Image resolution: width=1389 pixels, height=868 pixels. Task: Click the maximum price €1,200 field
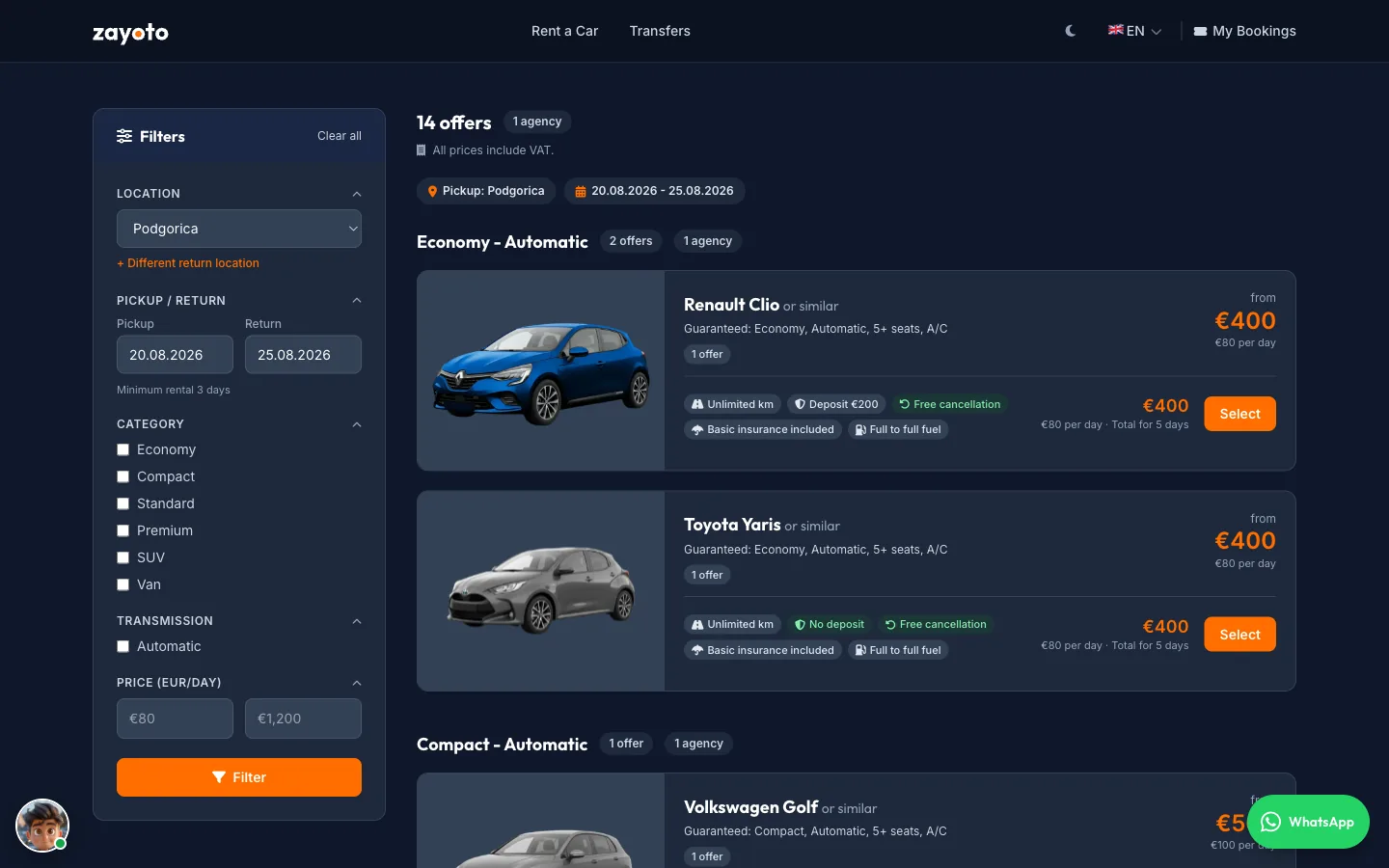(x=303, y=719)
